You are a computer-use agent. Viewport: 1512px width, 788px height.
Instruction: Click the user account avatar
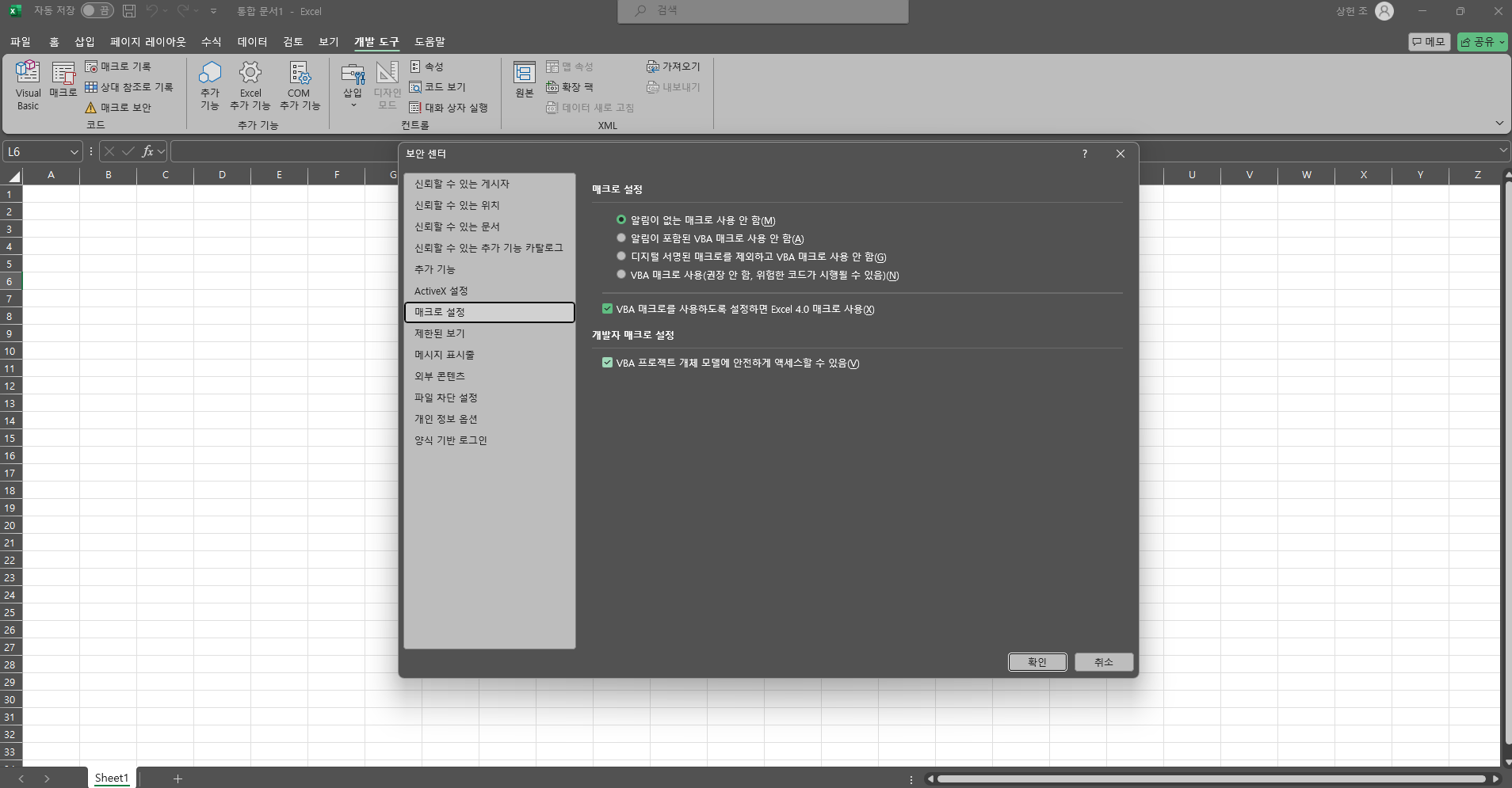coord(1384,11)
